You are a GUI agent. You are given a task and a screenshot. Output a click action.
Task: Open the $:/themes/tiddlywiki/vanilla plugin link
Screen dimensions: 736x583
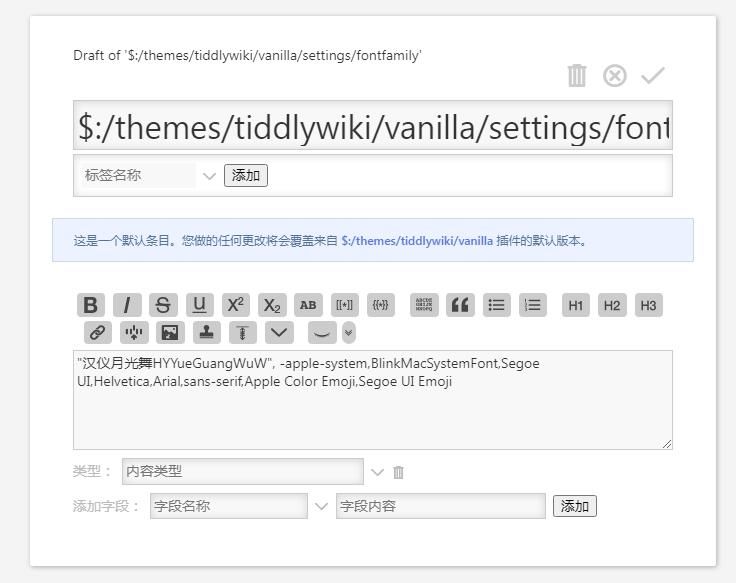click(417, 241)
